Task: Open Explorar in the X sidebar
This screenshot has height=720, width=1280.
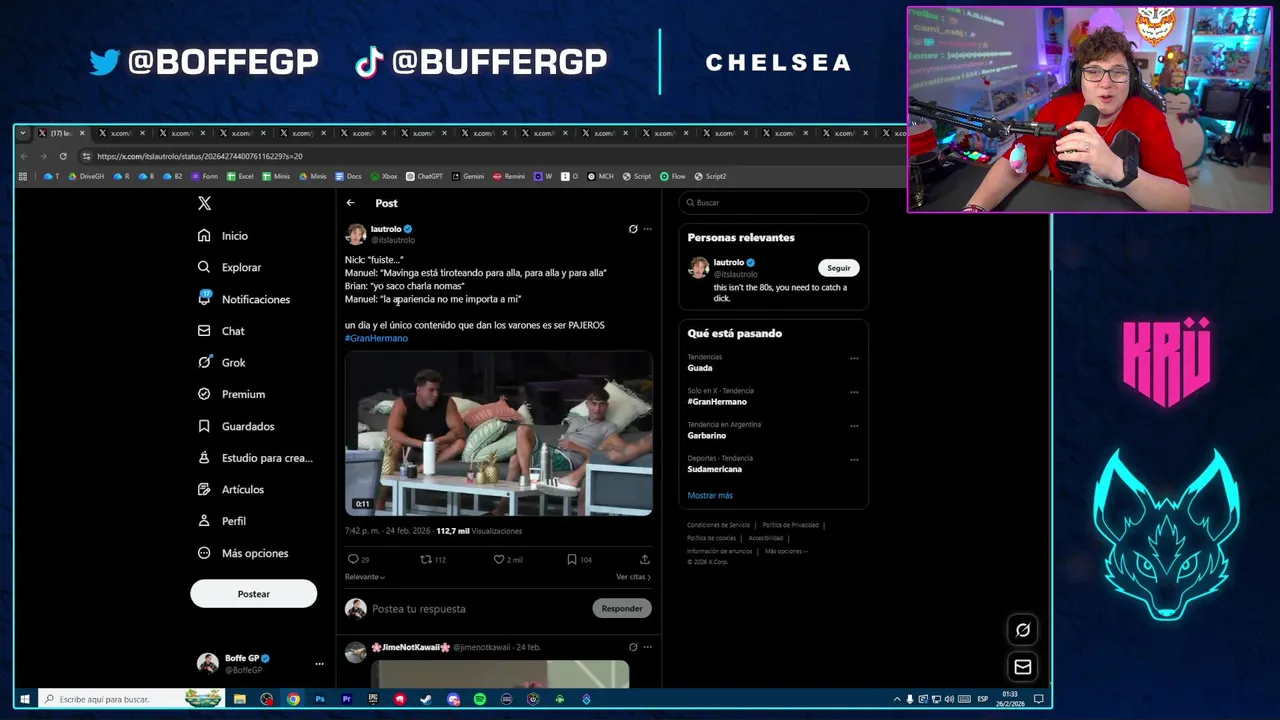Action: coord(229,267)
